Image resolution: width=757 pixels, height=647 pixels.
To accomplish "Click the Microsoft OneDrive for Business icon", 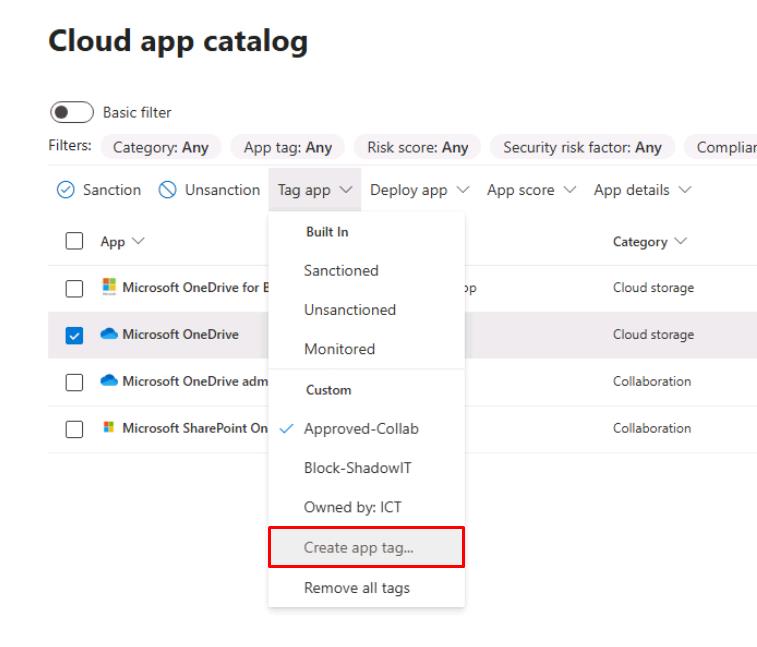I will point(109,288).
